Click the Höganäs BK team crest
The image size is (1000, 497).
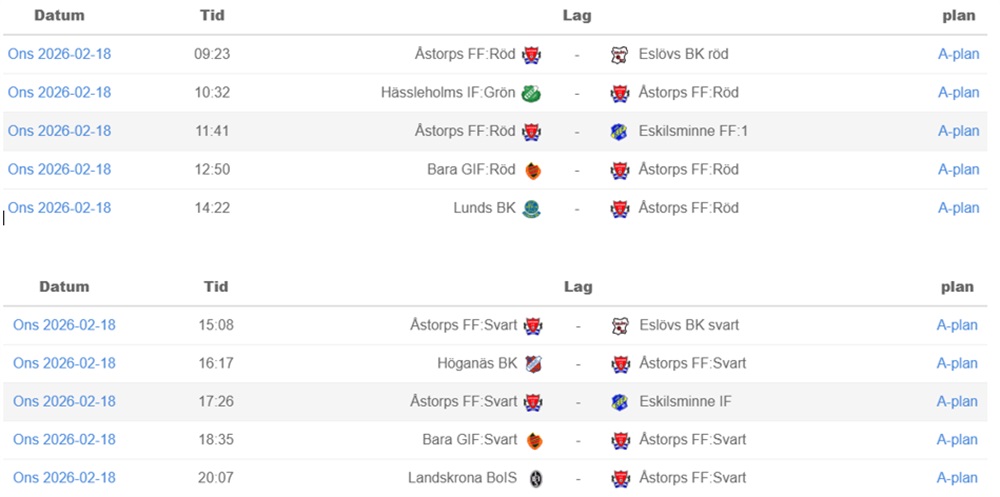(x=534, y=364)
